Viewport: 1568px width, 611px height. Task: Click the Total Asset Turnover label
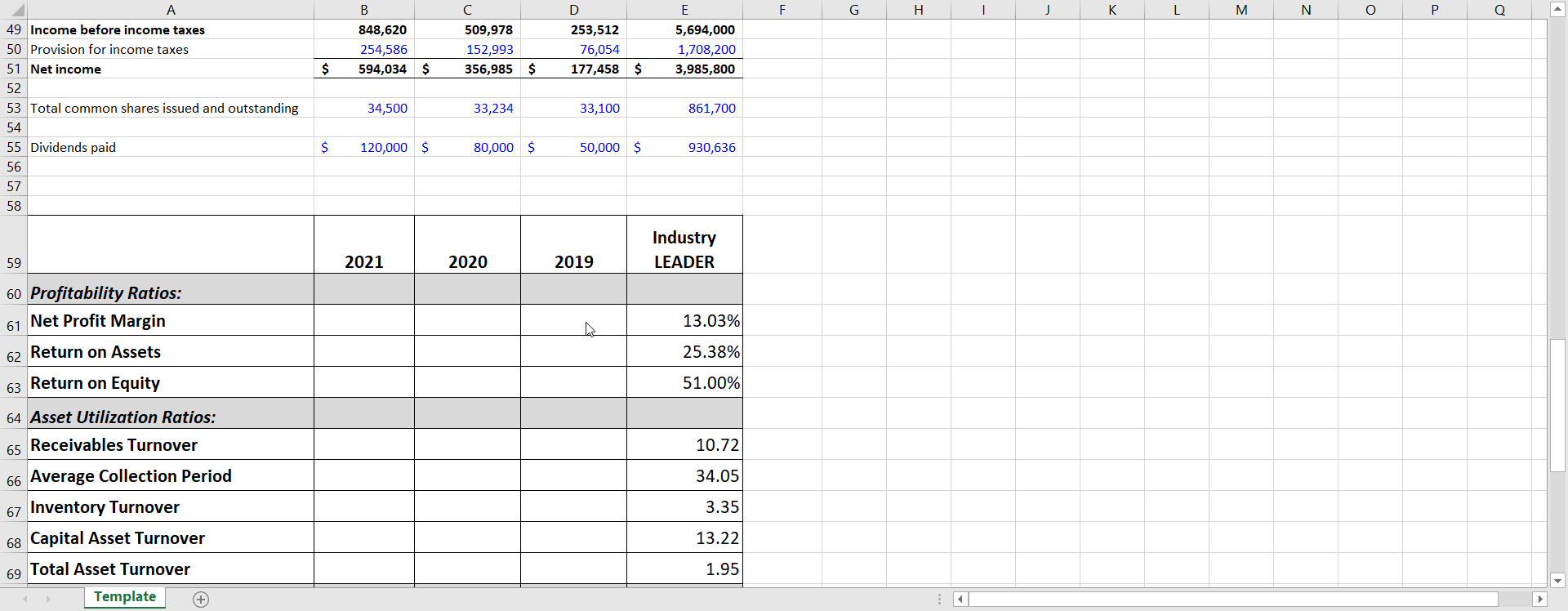coord(110,569)
